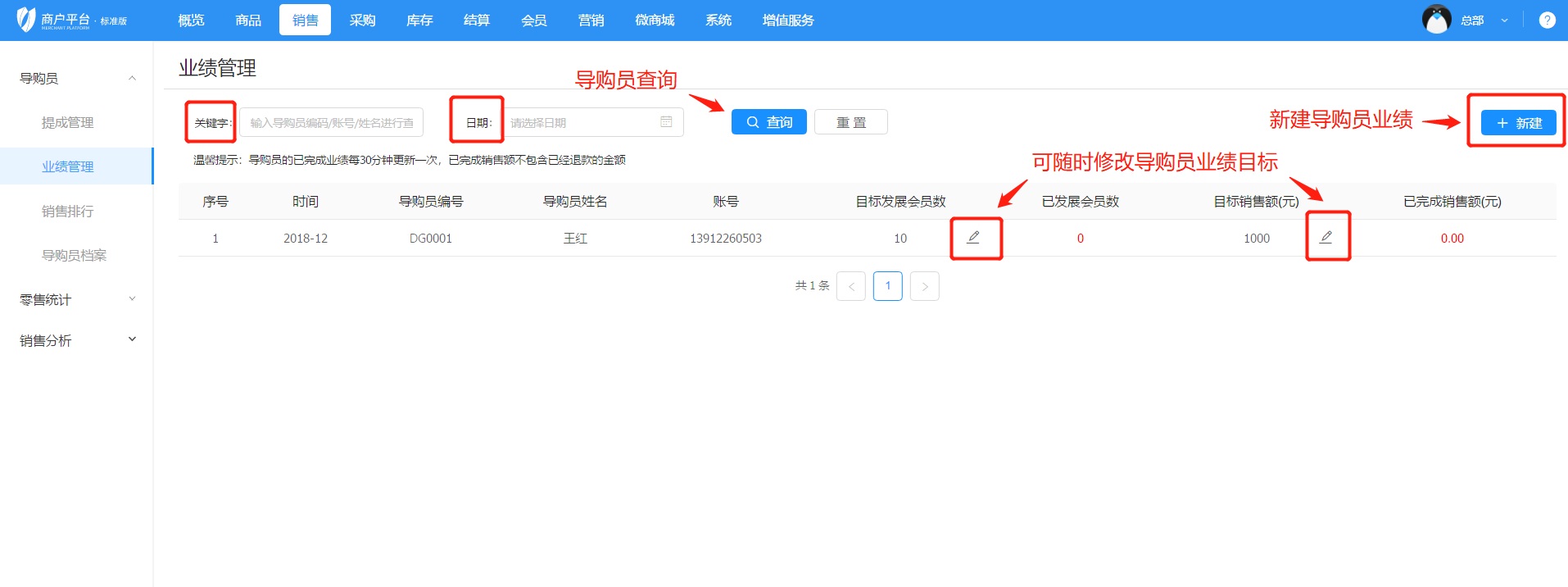Image resolution: width=1568 pixels, height=587 pixels.
Task: Click the 查询 search button
Action: click(768, 122)
